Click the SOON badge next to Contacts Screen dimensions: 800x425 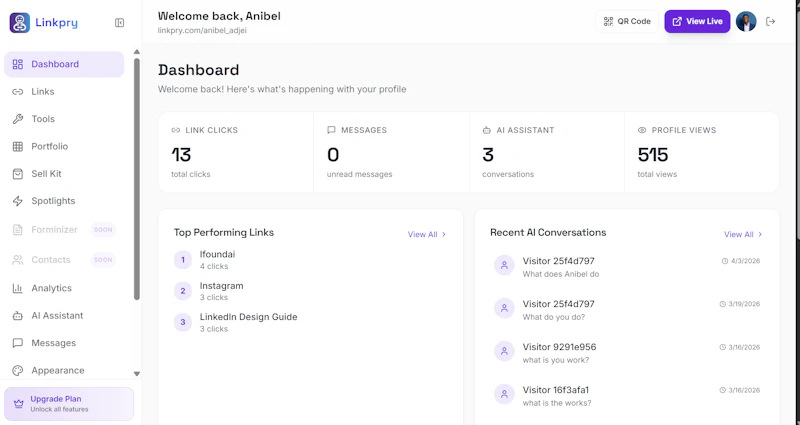tap(103, 260)
